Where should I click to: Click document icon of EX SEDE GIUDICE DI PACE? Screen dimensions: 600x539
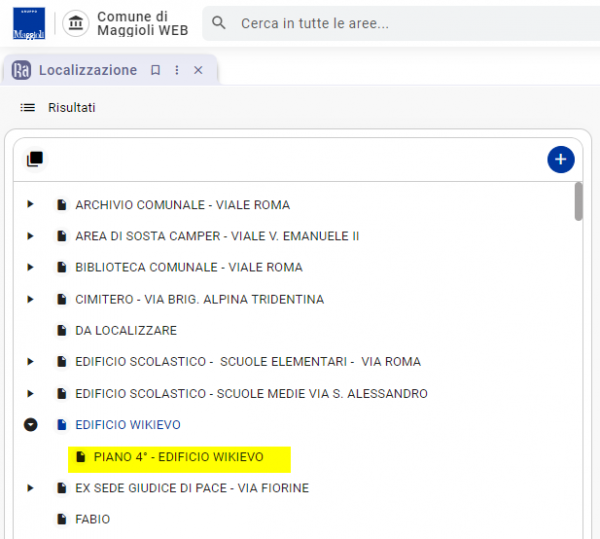click(62, 488)
